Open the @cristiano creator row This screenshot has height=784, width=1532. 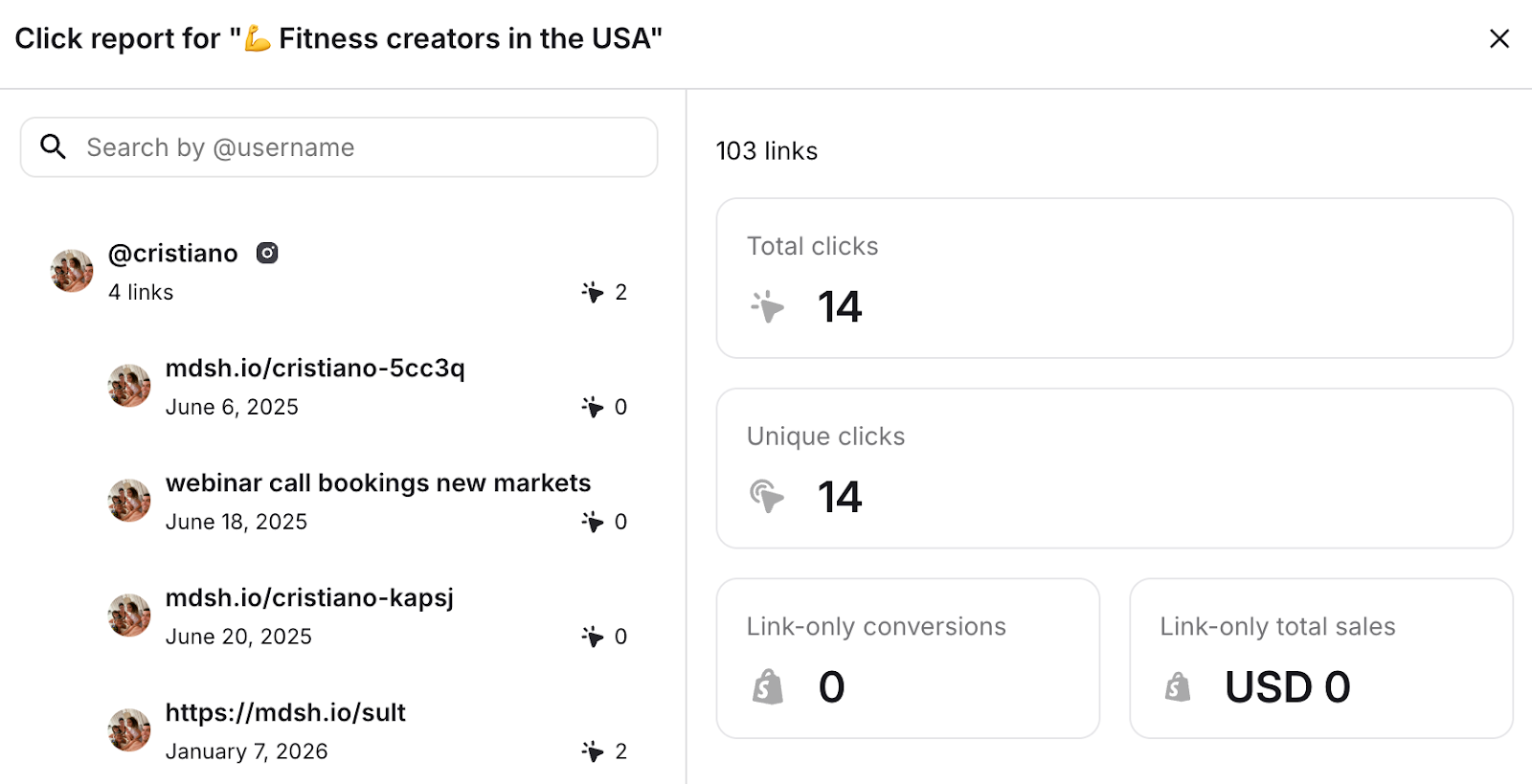(173, 254)
